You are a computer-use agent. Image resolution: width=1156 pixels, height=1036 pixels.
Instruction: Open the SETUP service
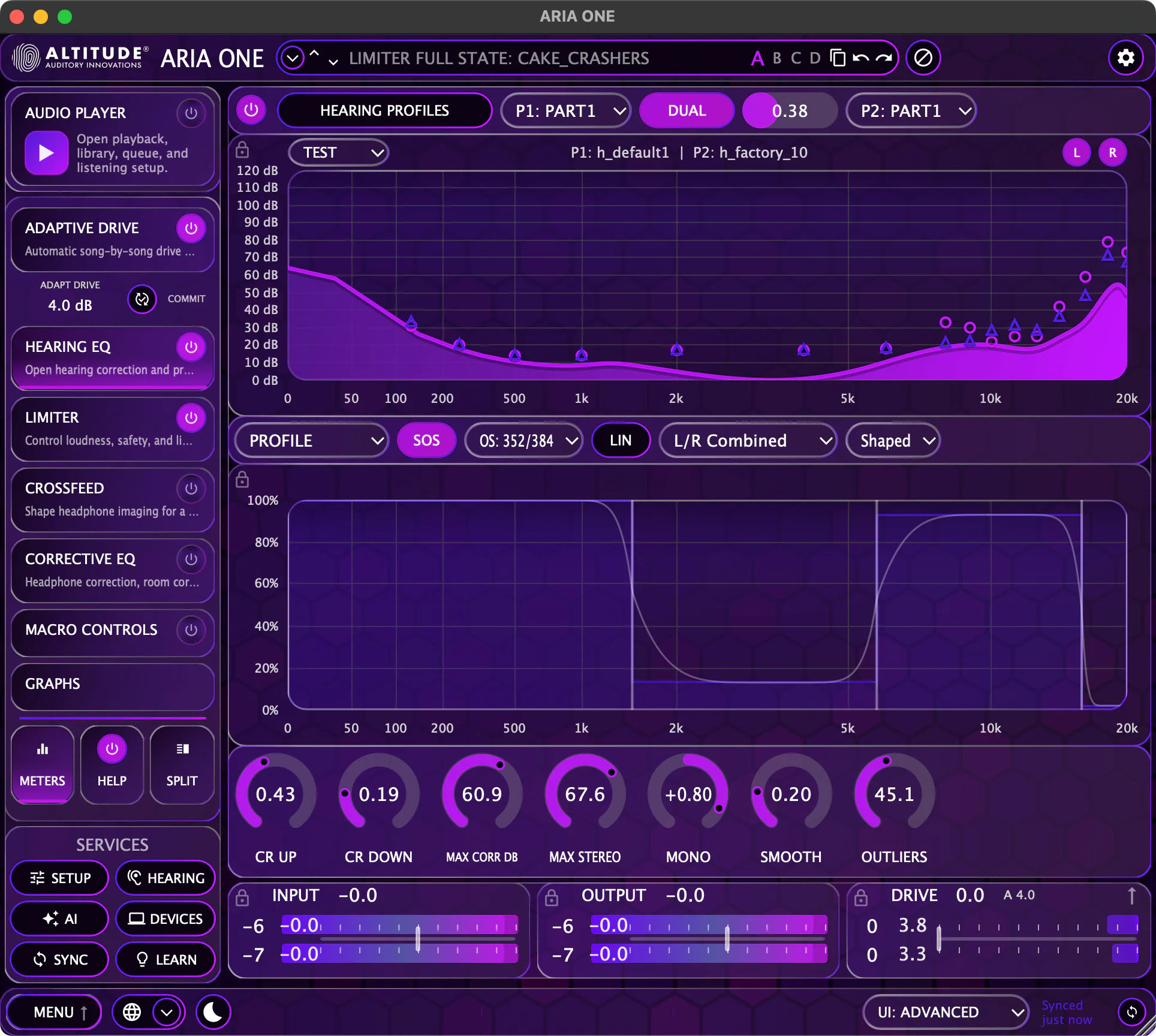click(x=60, y=878)
